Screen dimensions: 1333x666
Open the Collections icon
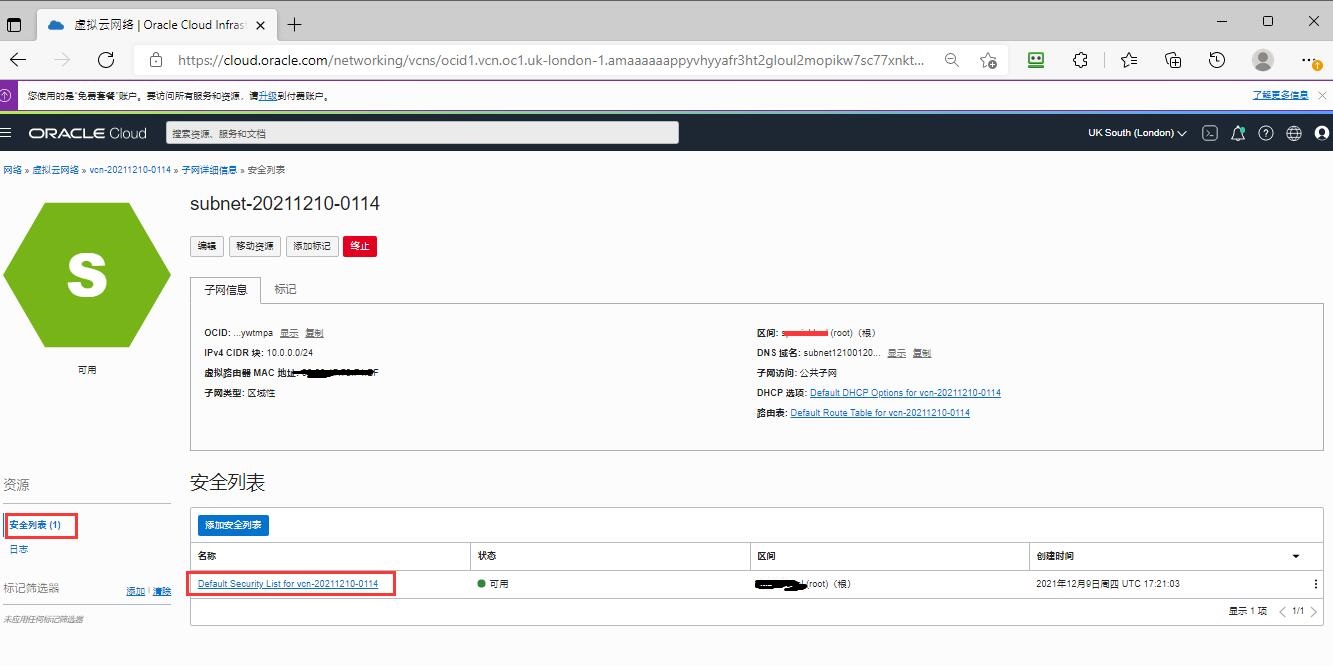pos(1174,60)
